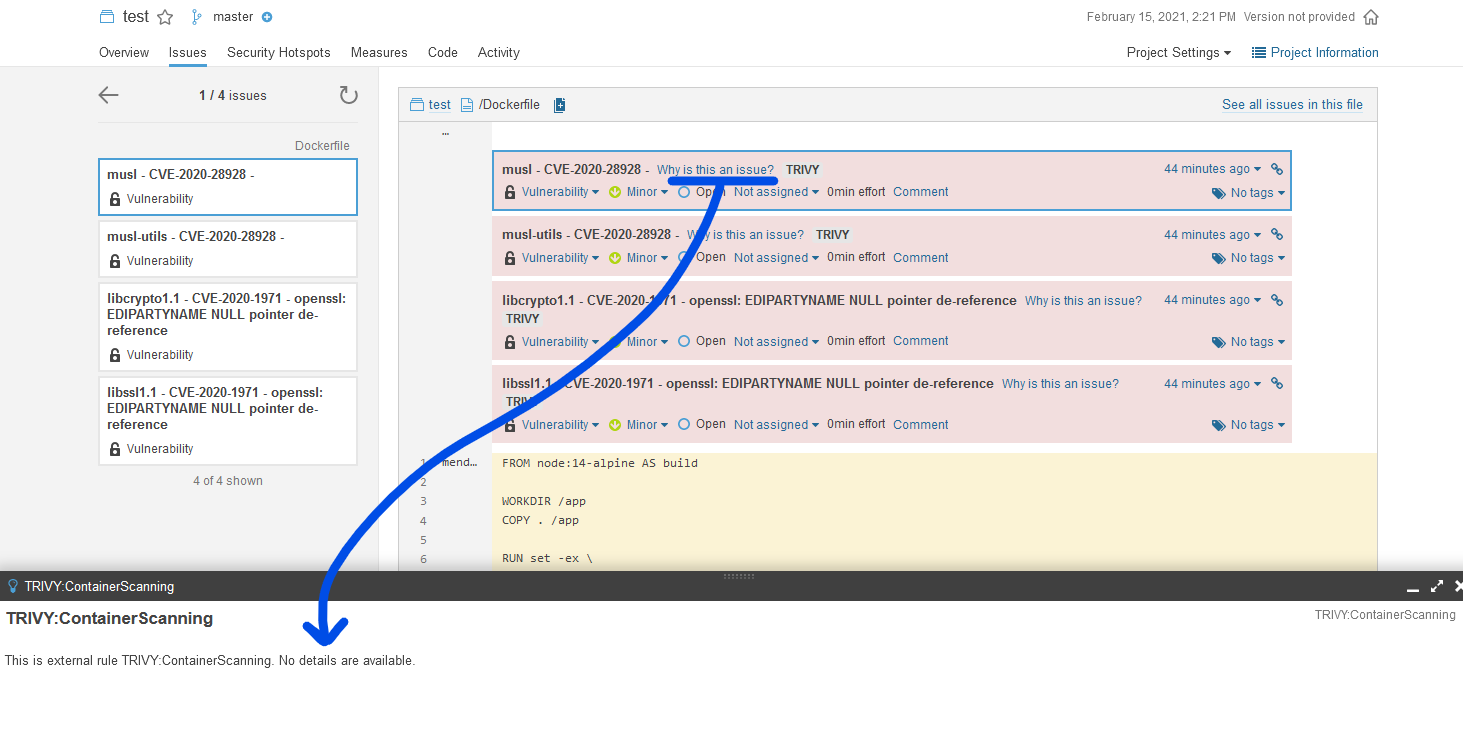Viewport: 1463px width, 753px height.
Task: Open the Code tab
Action: click(443, 52)
